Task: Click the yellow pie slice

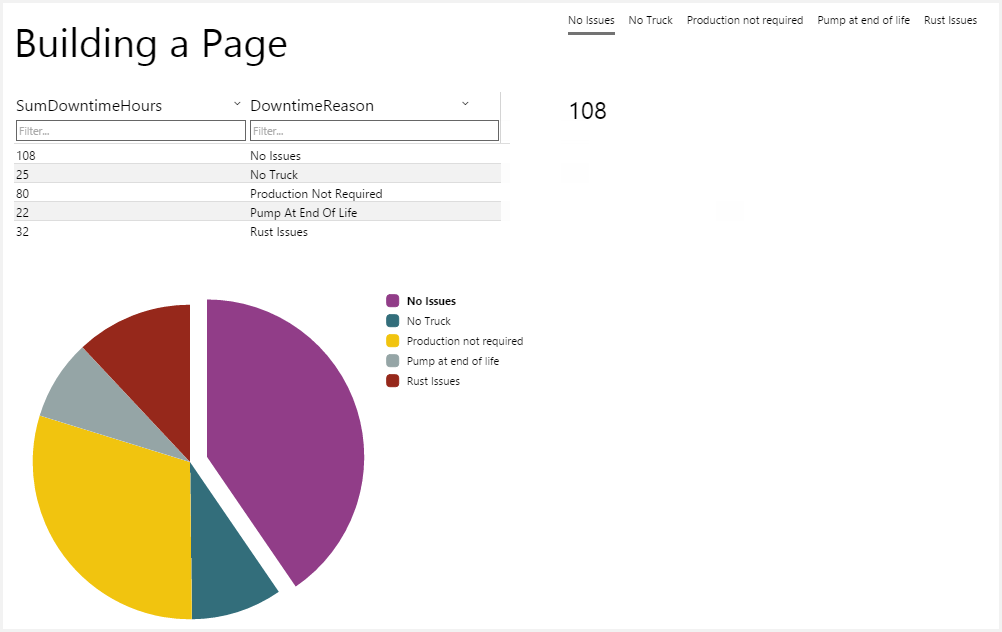Action: (x=109, y=518)
